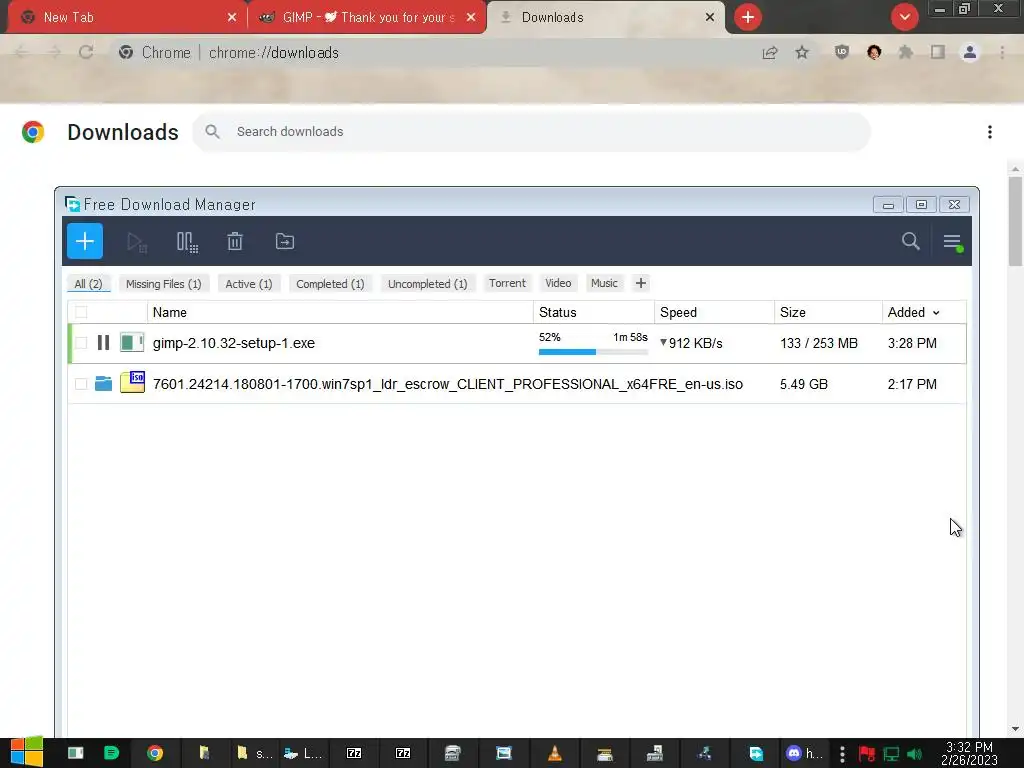
Task: Click the Chrome reload button
Action: point(86,52)
